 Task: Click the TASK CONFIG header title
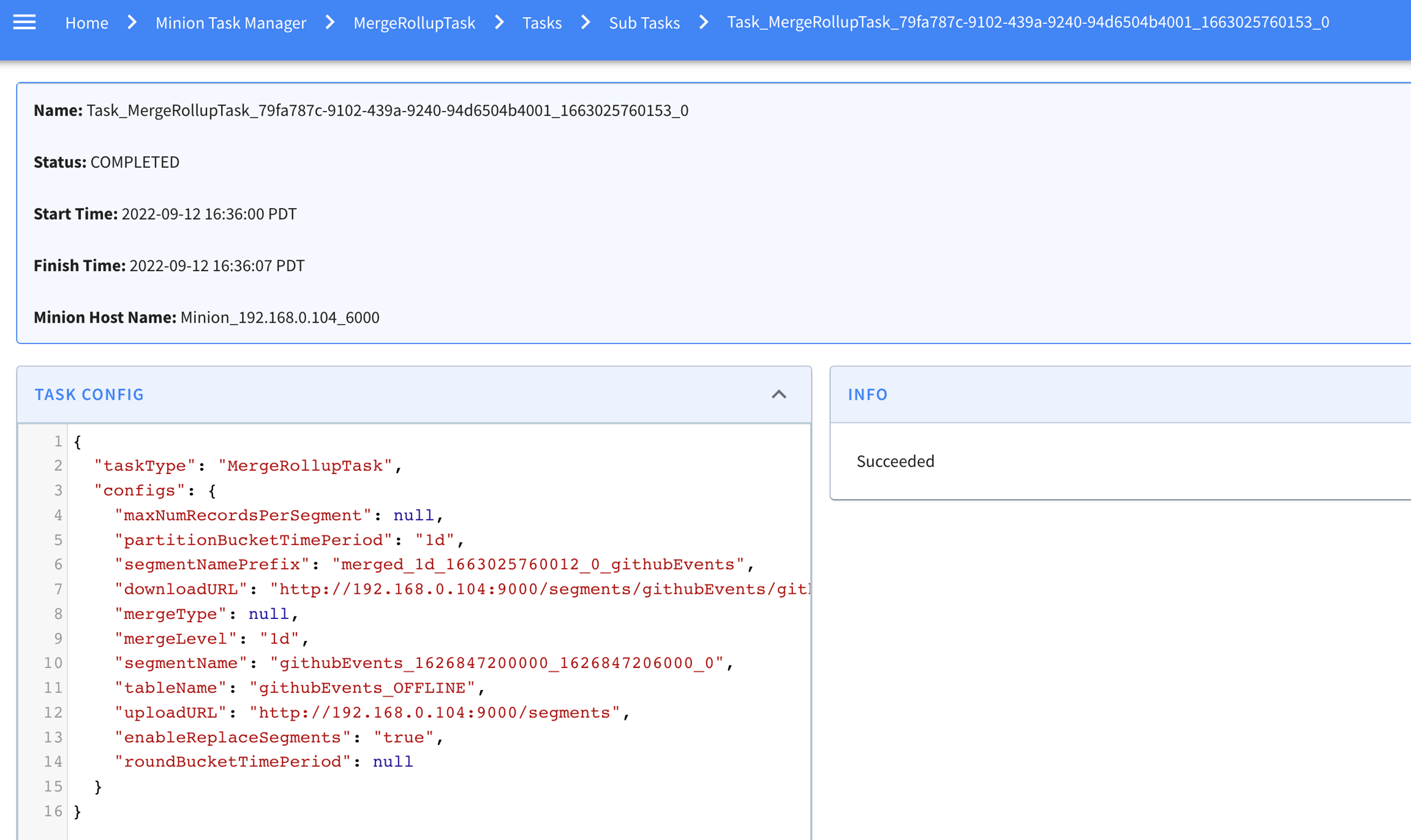click(x=89, y=394)
